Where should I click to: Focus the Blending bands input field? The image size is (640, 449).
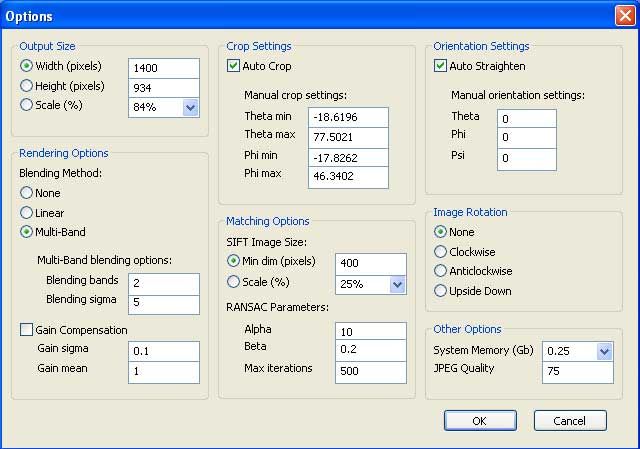click(163, 282)
